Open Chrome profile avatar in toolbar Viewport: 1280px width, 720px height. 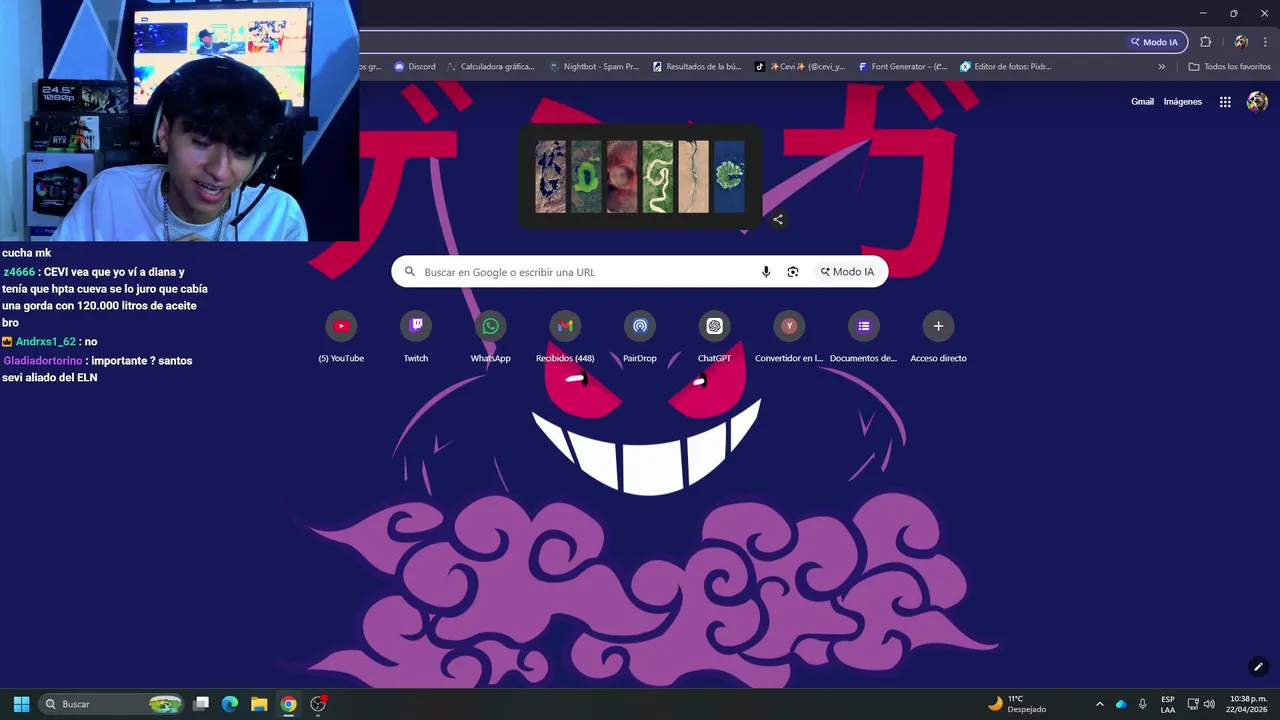tap(1241, 42)
